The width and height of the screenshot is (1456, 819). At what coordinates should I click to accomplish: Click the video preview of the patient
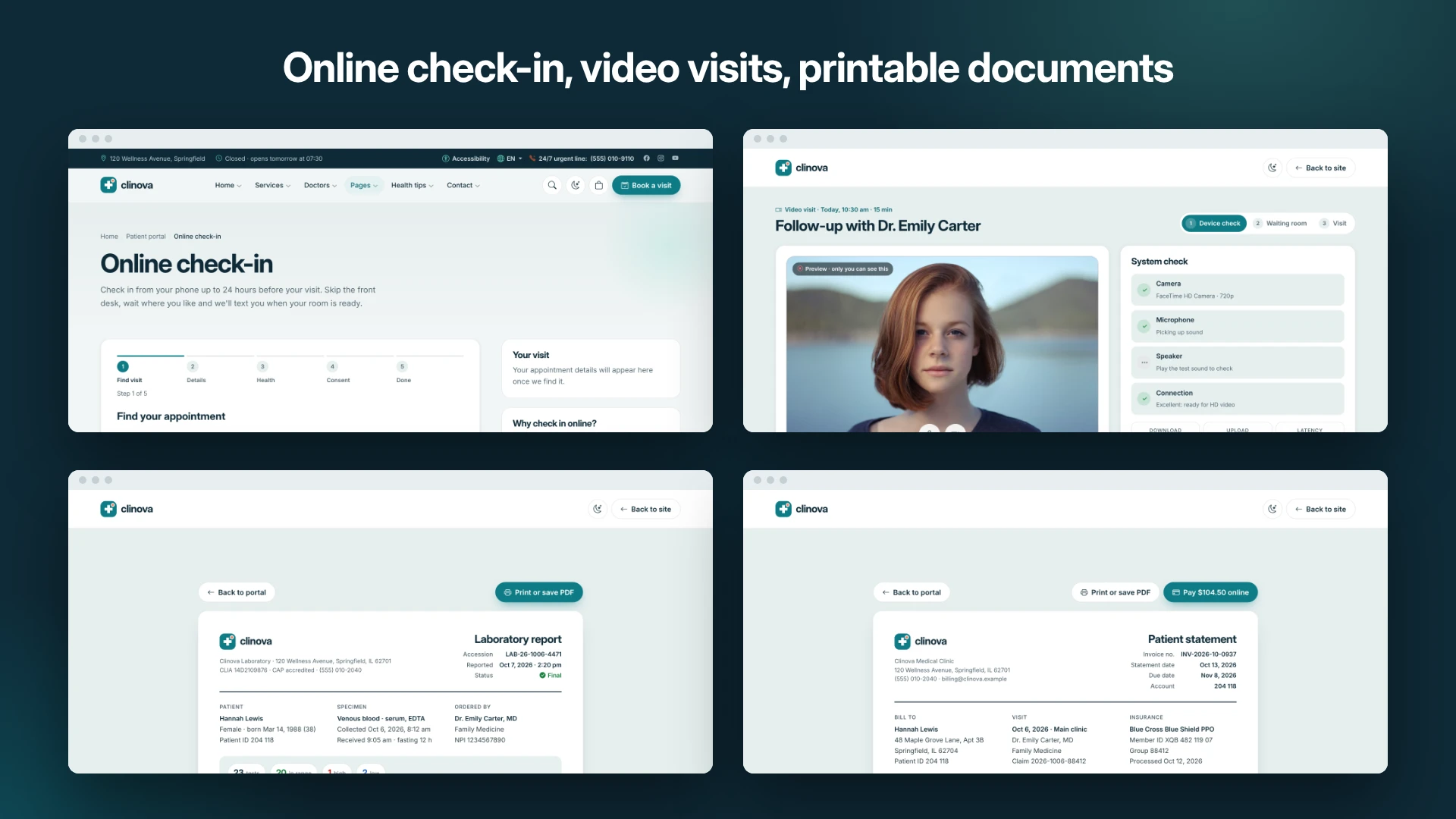(x=942, y=345)
